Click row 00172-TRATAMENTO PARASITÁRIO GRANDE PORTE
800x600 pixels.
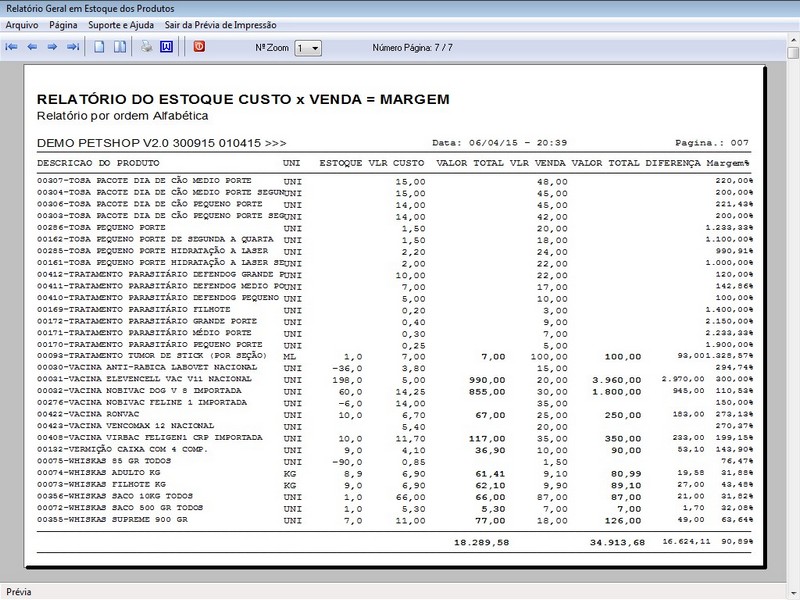(395, 322)
